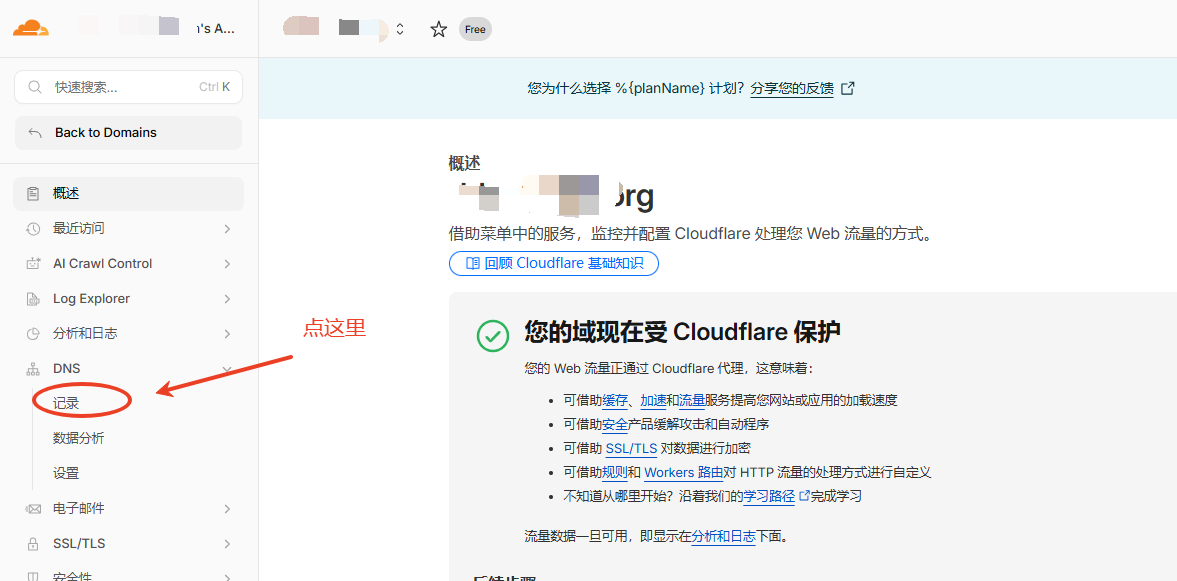Open the 分享您的反馈 link
1177x581 pixels.
pos(792,88)
